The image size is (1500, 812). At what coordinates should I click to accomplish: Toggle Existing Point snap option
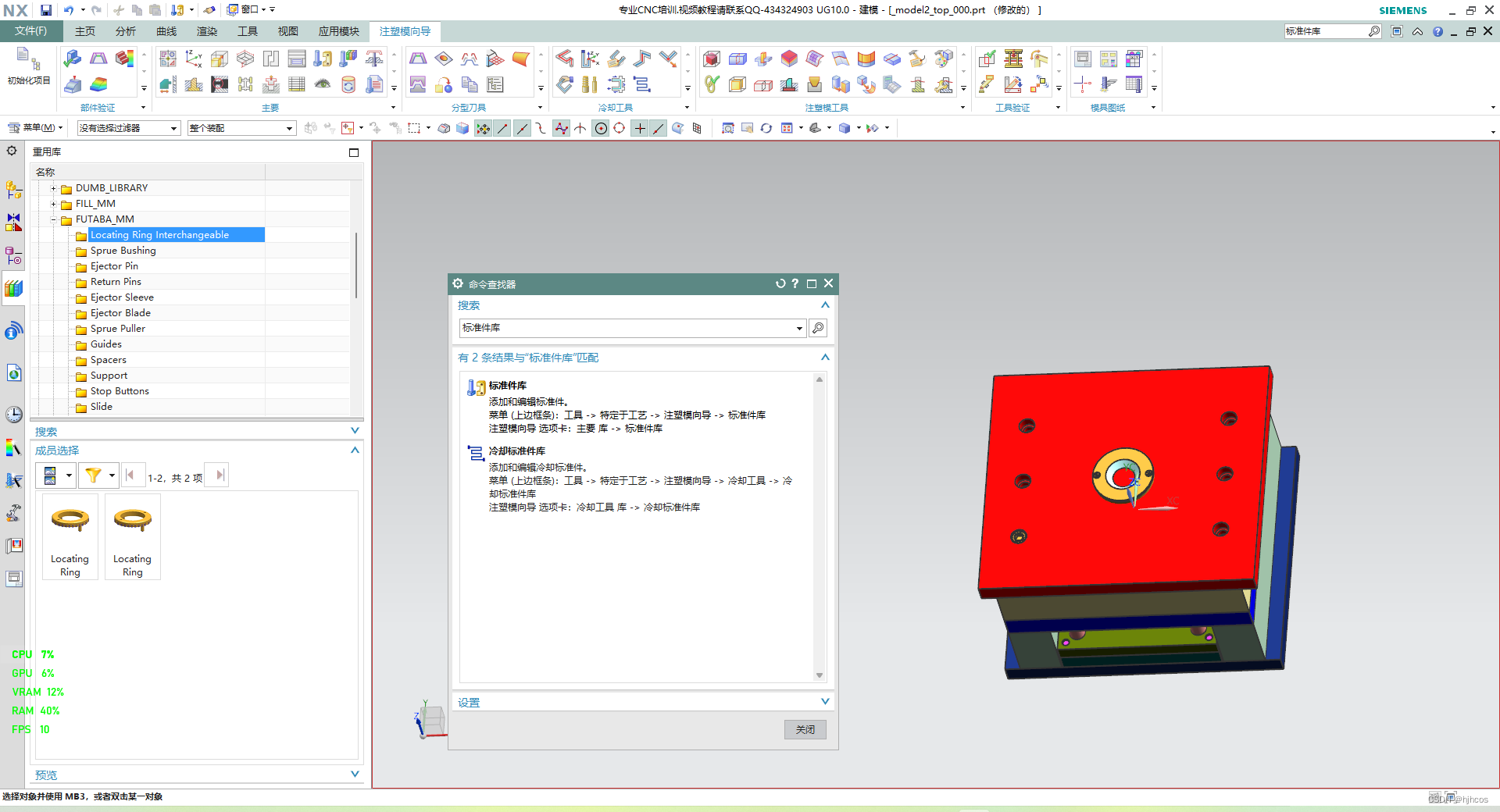640,128
